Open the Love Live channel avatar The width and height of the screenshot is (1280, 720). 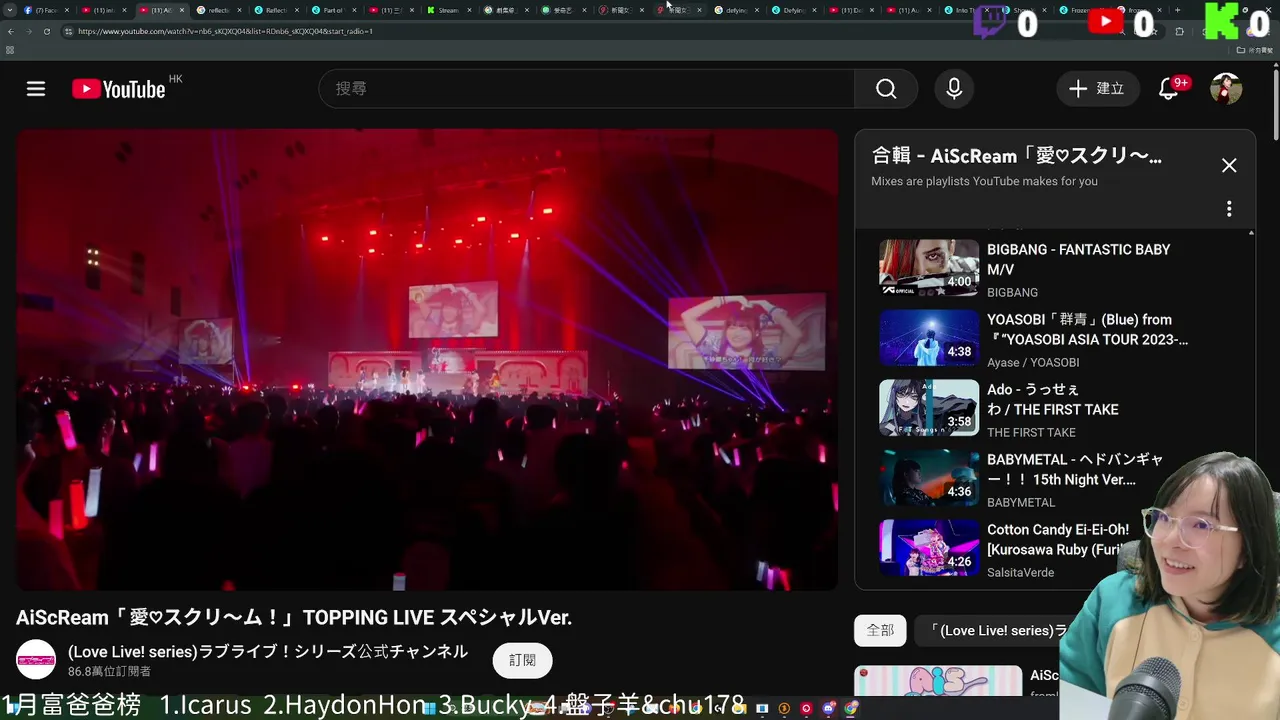(x=36, y=660)
